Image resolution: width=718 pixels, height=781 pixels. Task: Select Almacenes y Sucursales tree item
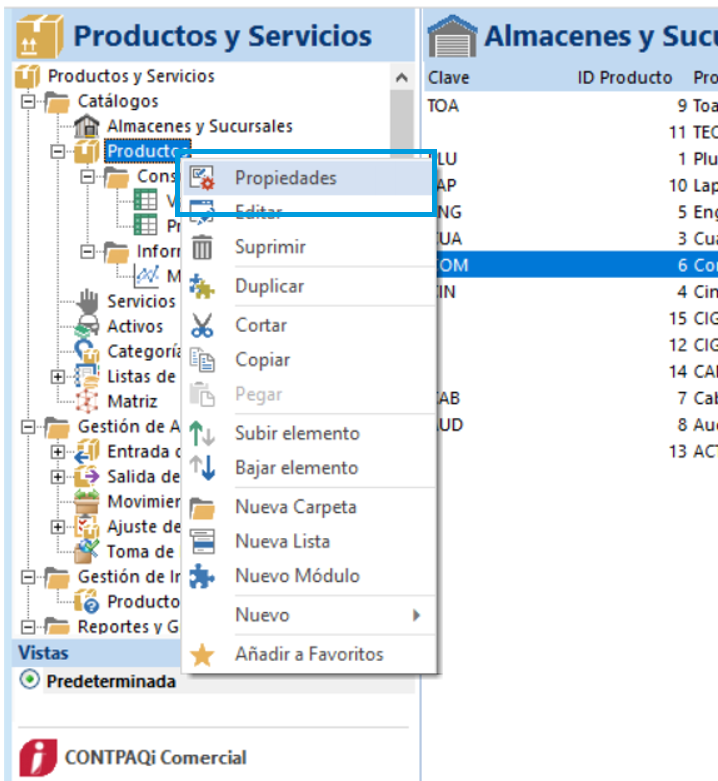tap(200, 126)
